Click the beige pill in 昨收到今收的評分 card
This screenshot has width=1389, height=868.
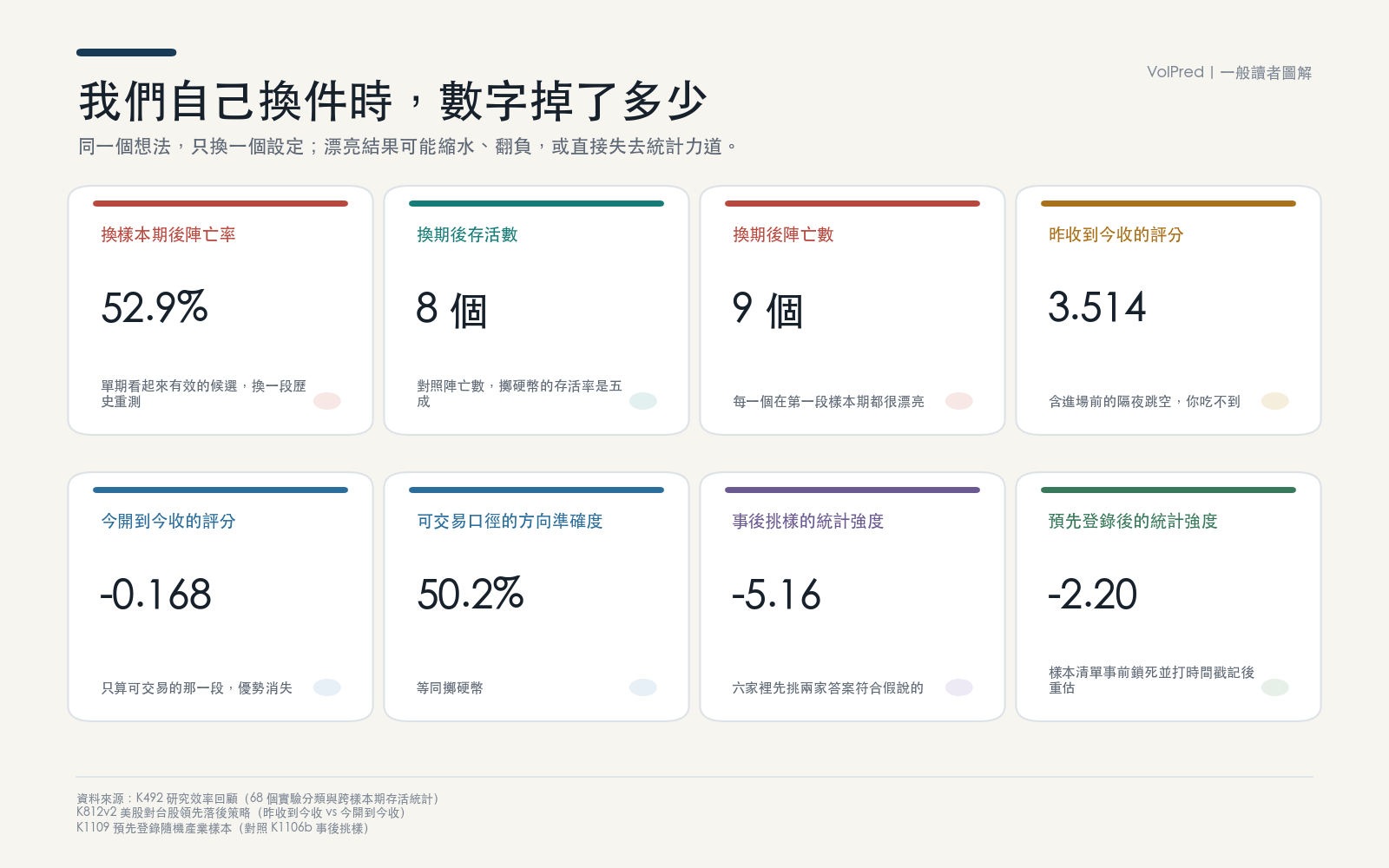coord(1275,401)
